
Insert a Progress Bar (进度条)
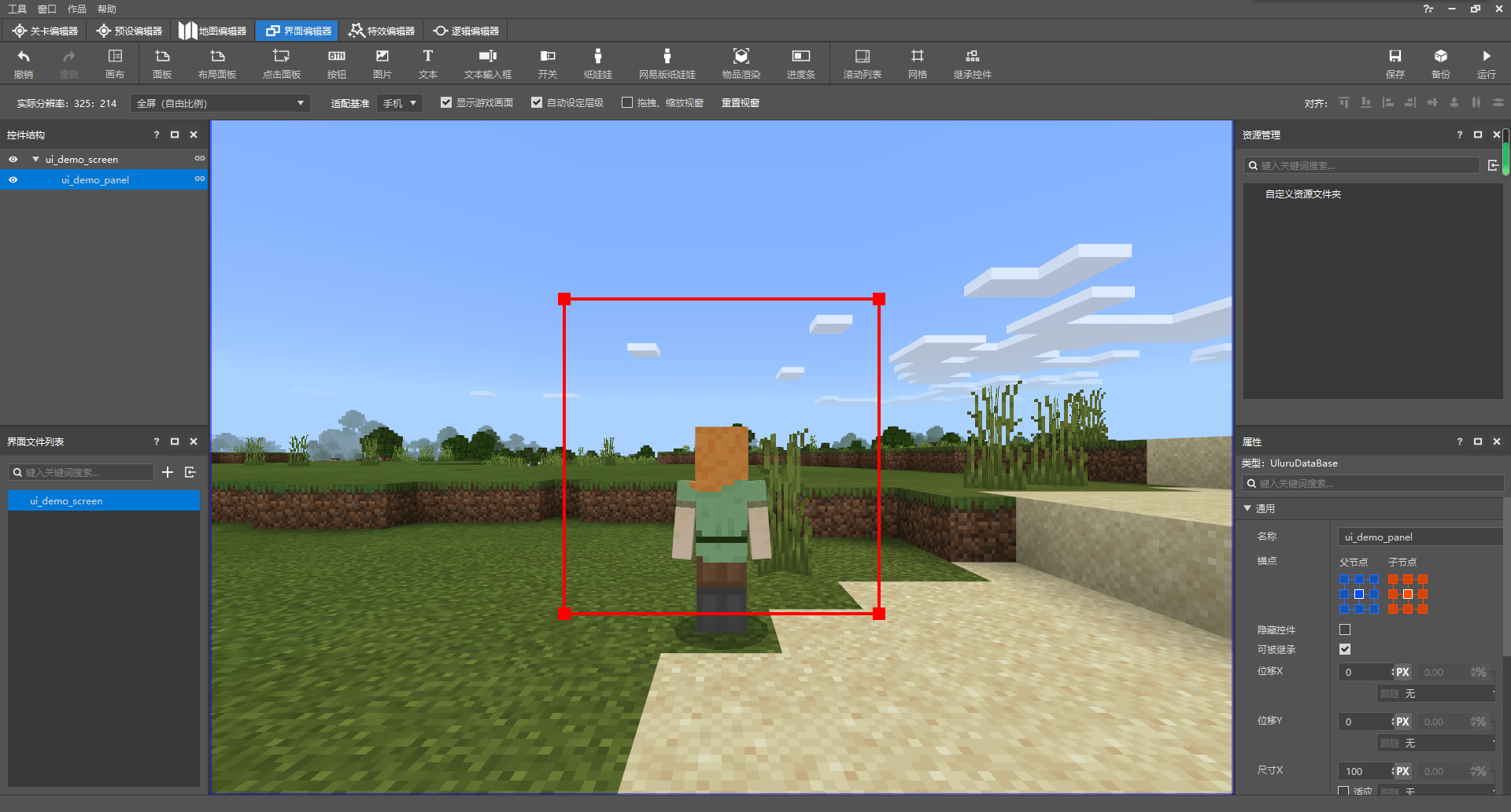click(801, 64)
